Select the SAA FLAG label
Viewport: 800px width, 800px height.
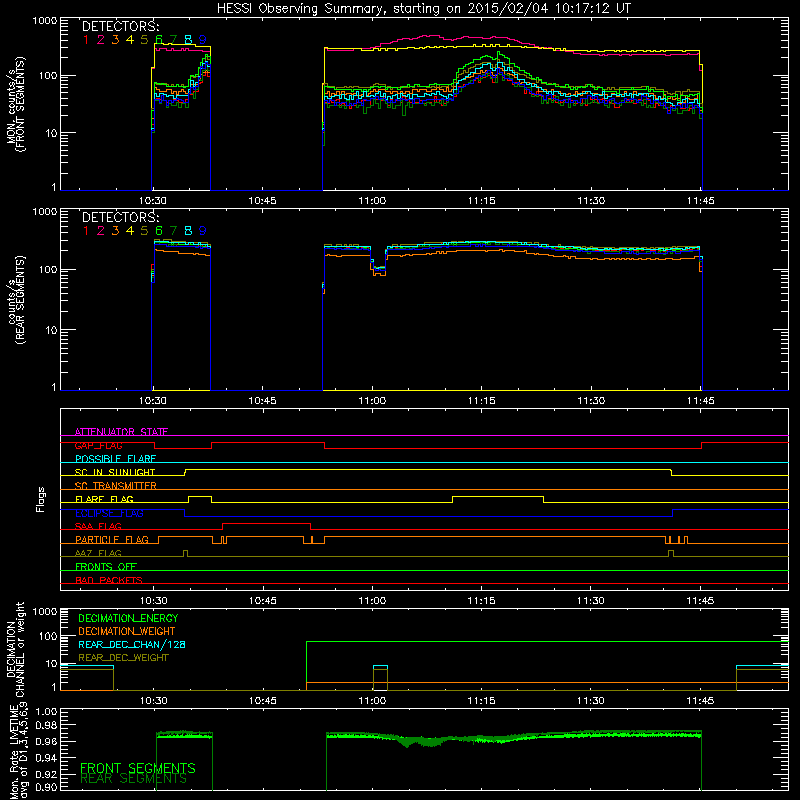98,526
